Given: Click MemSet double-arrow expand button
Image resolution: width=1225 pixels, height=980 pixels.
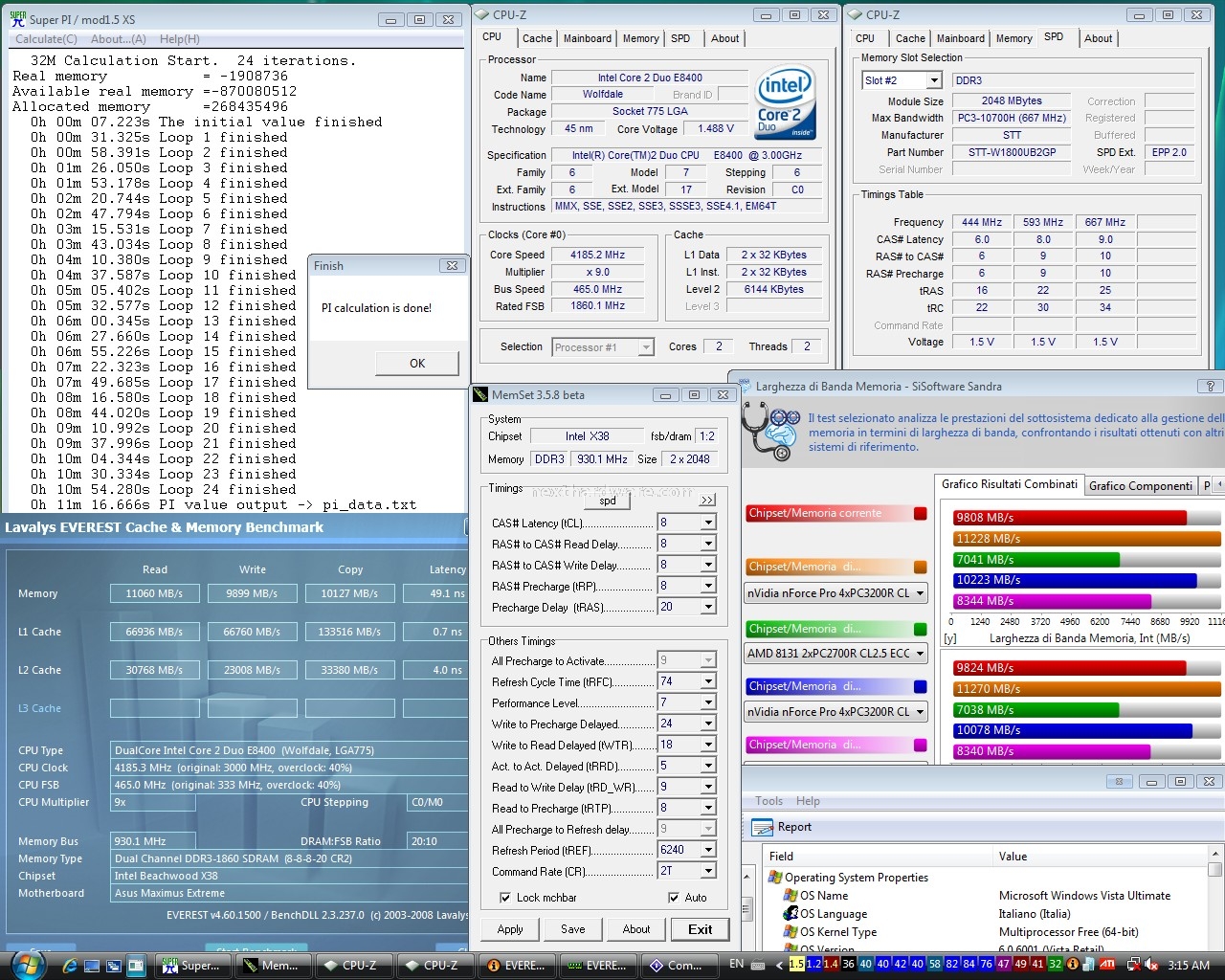Looking at the screenshot, I should [707, 501].
